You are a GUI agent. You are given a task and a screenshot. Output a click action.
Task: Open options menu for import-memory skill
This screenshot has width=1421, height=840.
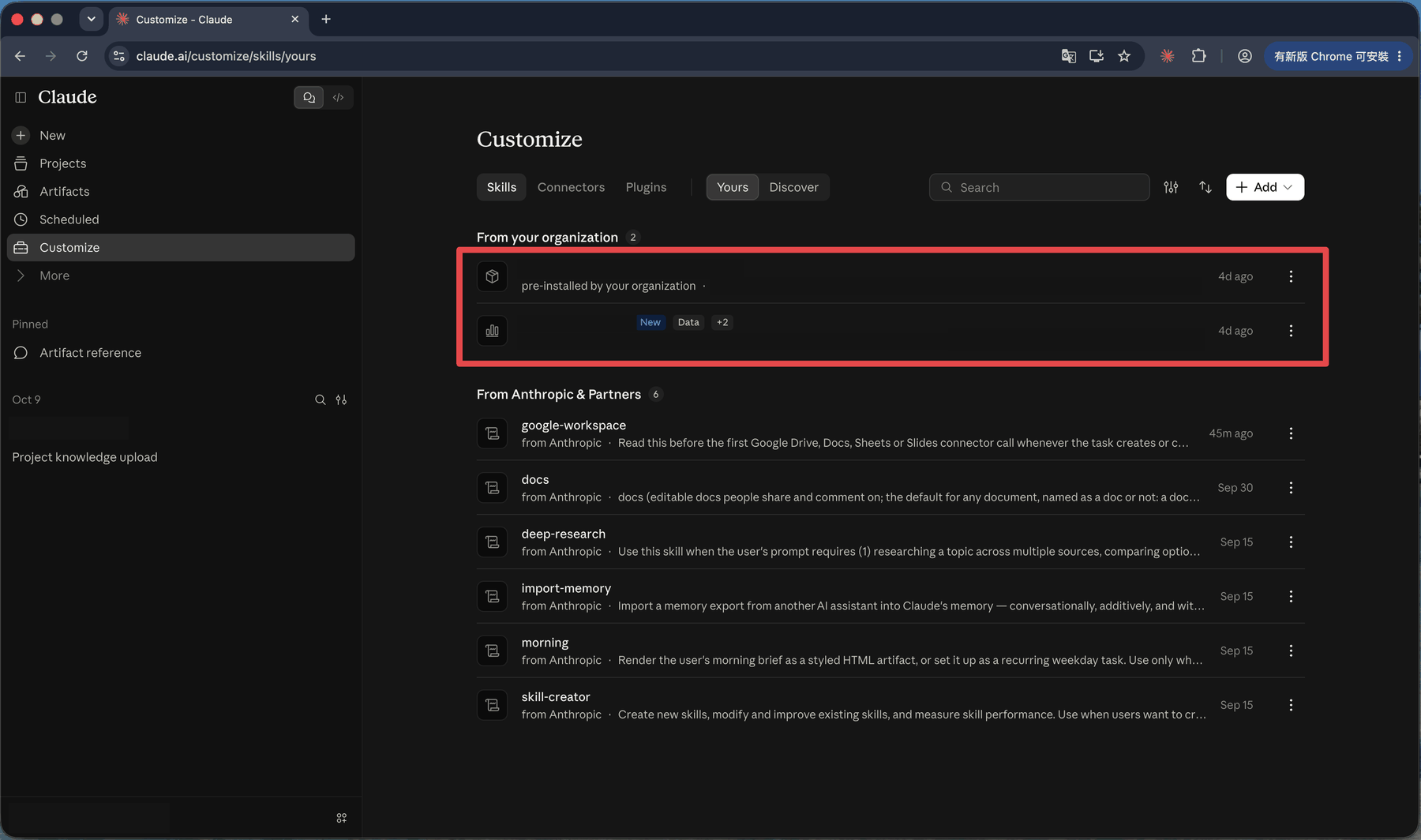click(x=1291, y=597)
